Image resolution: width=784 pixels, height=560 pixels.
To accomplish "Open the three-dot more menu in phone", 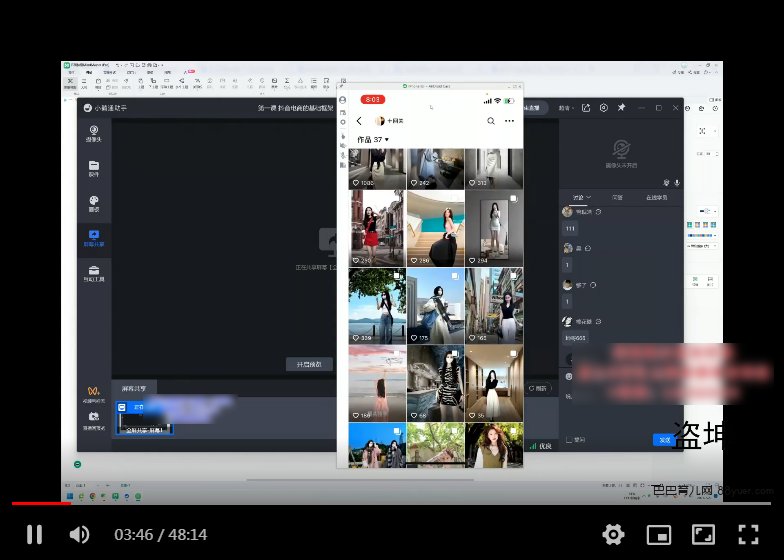I will pyautogui.click(x=510, y=121).
